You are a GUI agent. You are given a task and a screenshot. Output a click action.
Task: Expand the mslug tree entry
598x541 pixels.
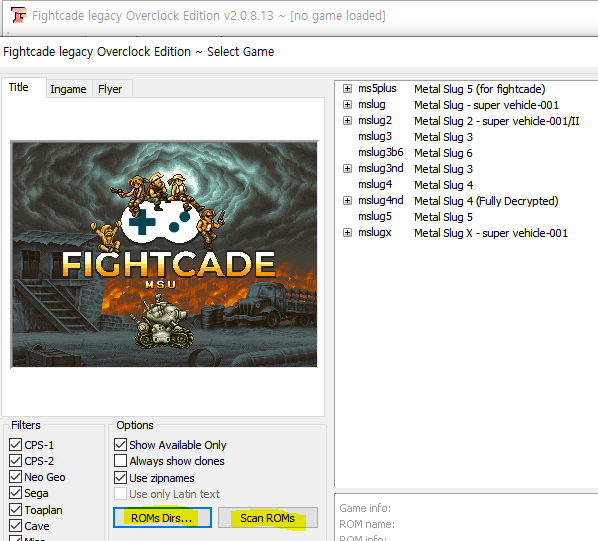click(x=347, y=104)
